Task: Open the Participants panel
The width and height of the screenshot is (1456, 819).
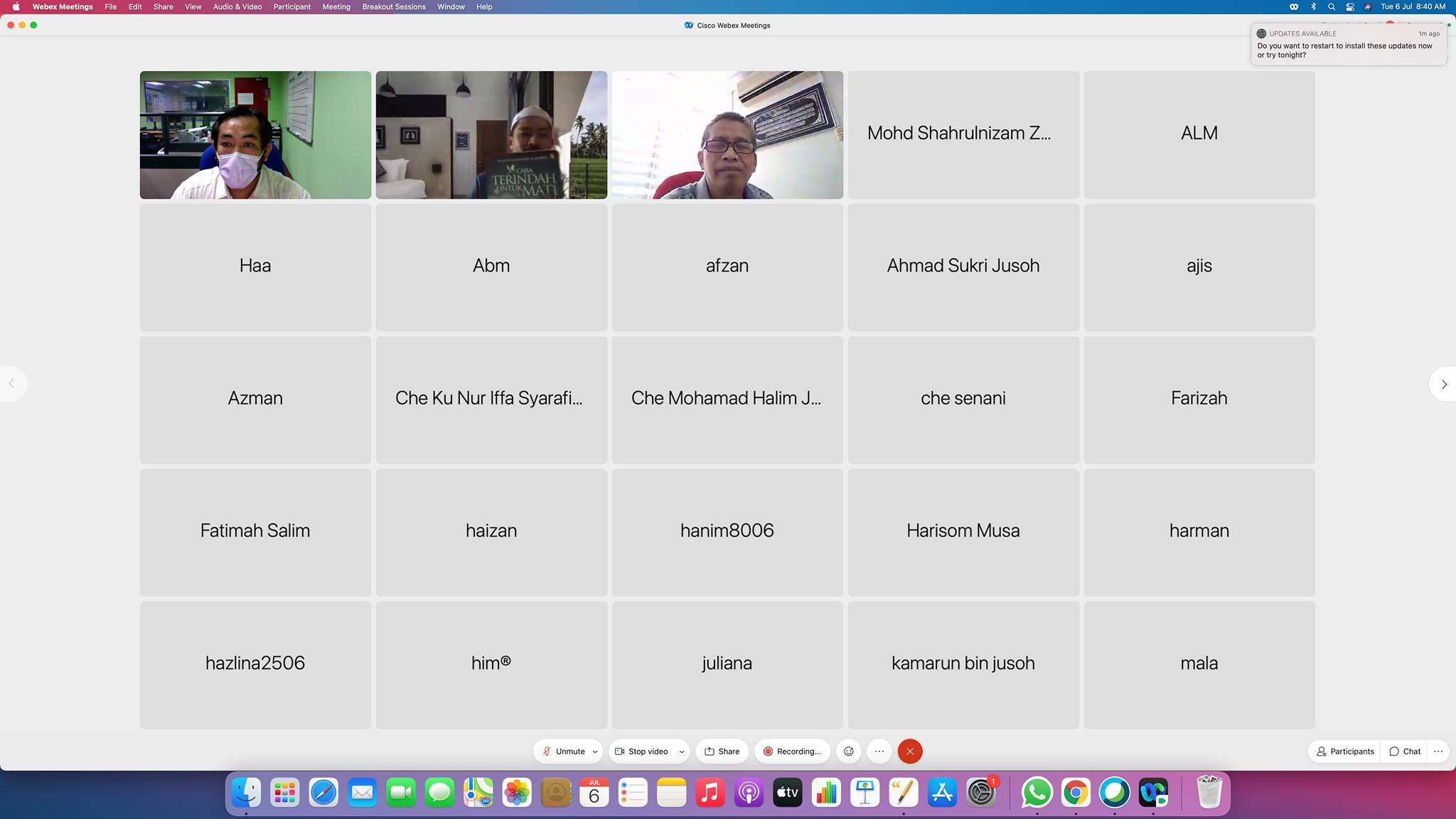Action: point(1344,751)
